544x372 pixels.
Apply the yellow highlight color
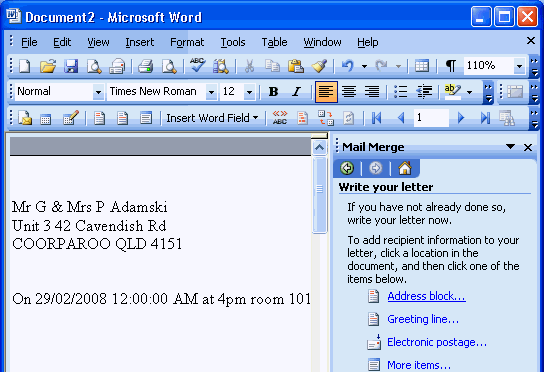(452, 92)
